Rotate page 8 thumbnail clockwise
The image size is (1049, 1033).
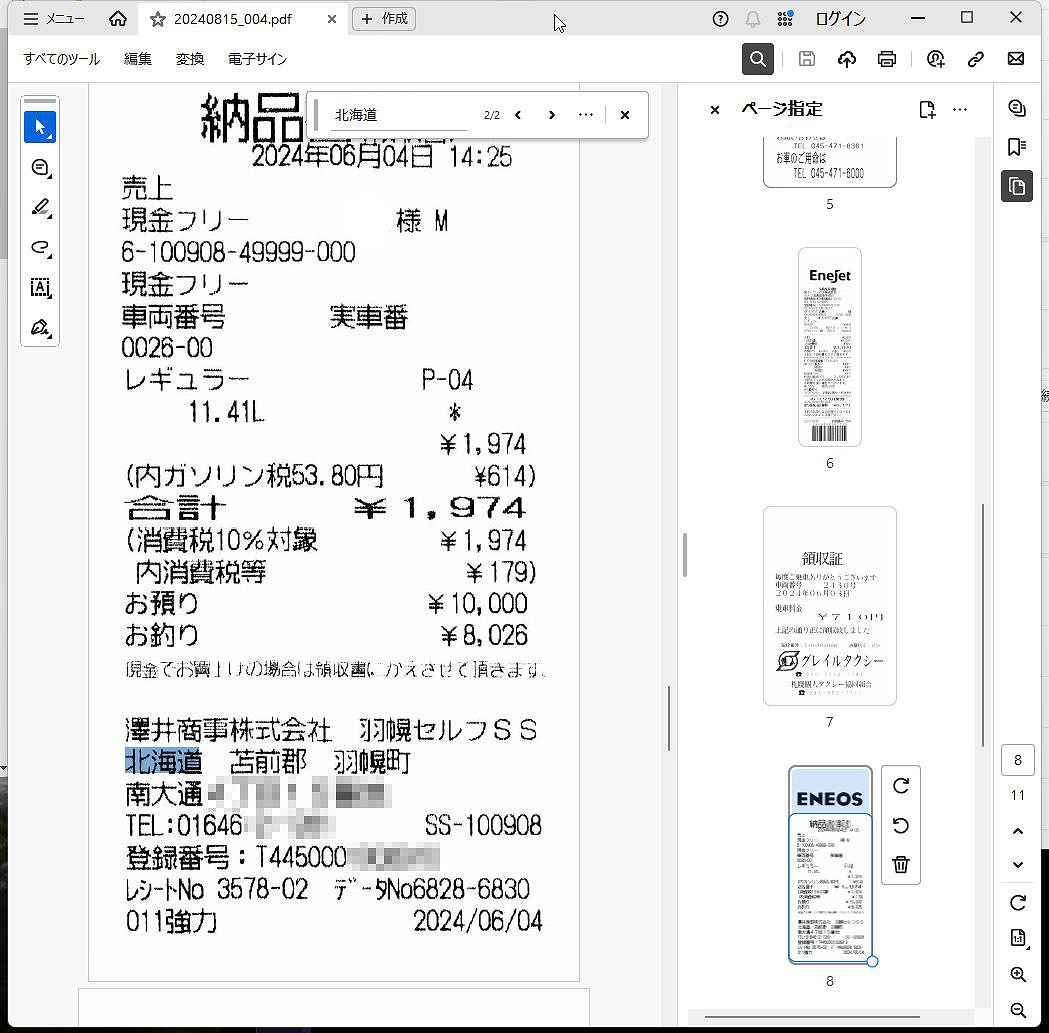901,786
